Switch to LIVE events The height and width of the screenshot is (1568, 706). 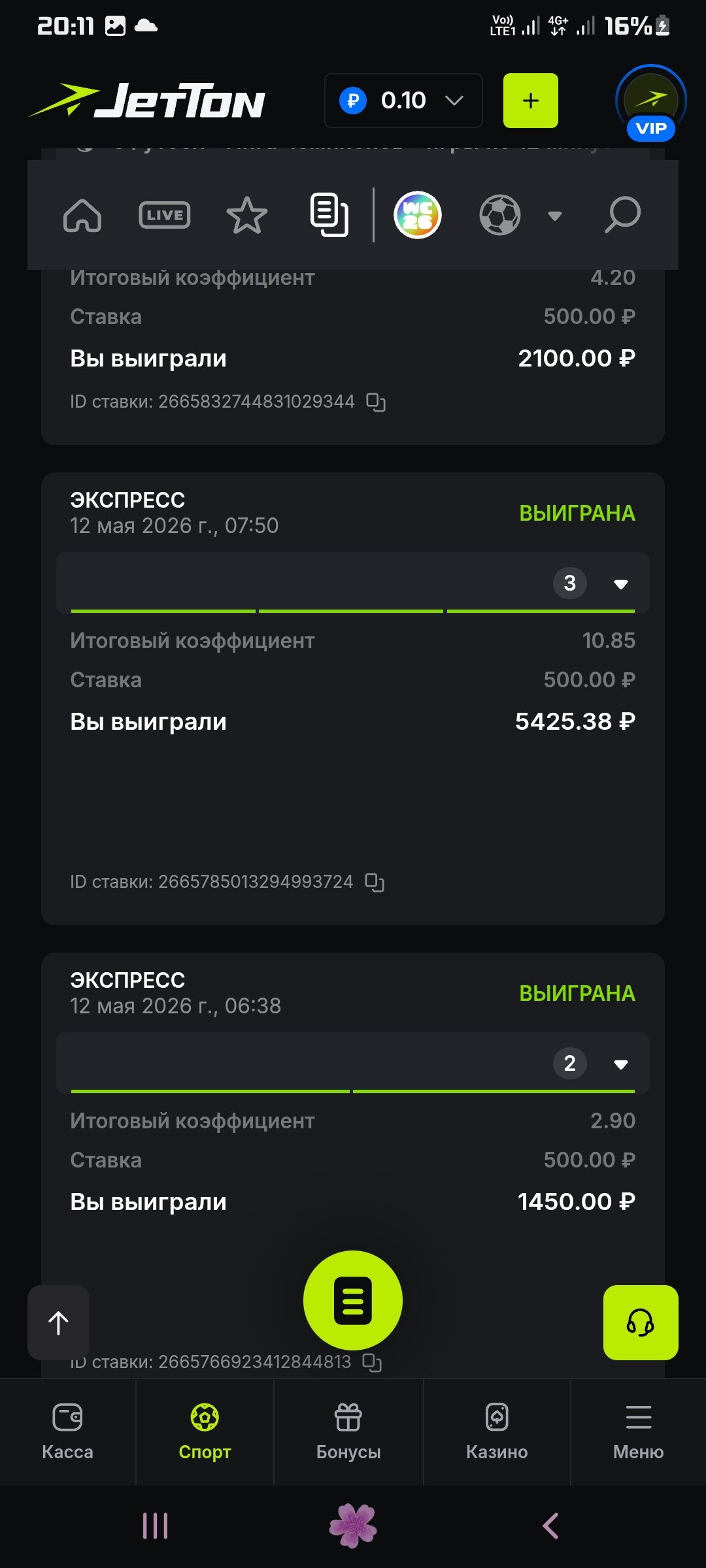pos(165,215)
